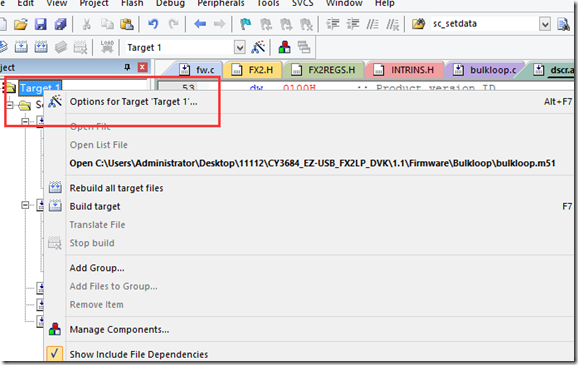Toggle Show Include File Dependencies checkmark
Screen dimensions: 578x365
point(55,354)
